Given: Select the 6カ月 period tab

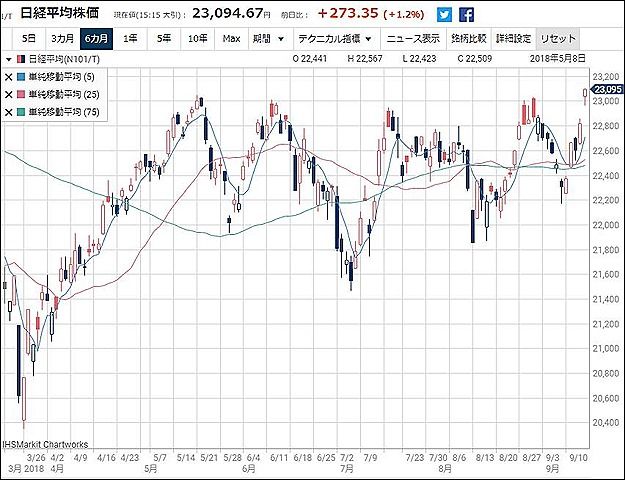Looking at the screenshot, I should 96,39.
